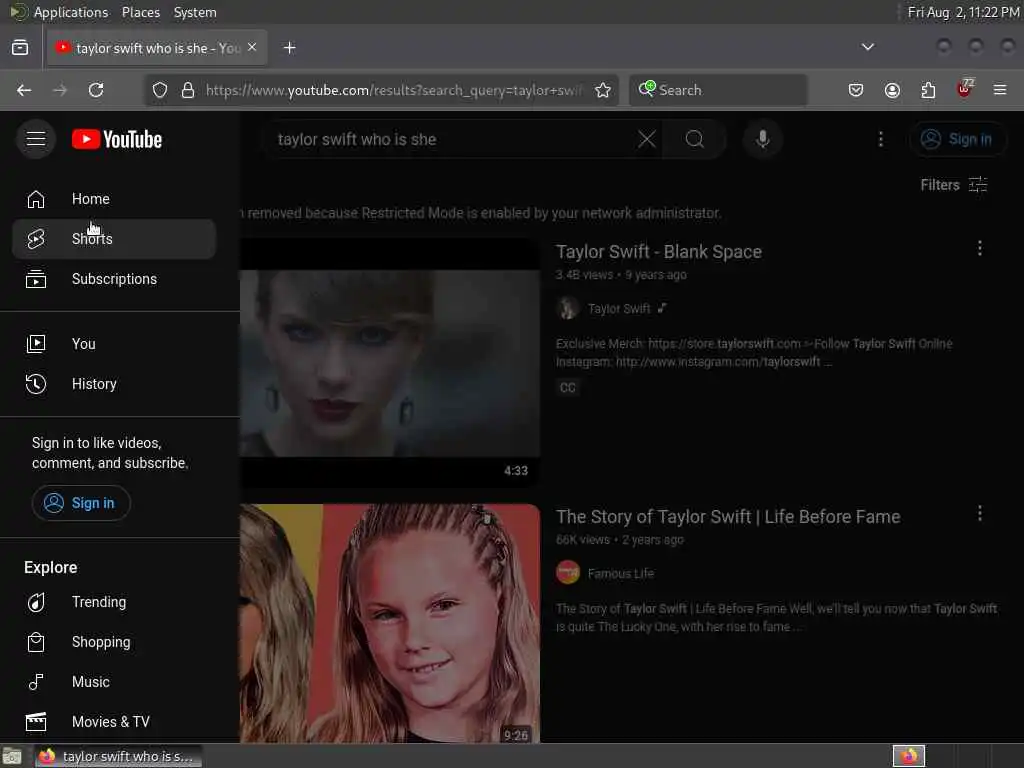Screen dimensions: 1024x768
Task: Open Trending under Explore
Action: [x=114, y=602]
